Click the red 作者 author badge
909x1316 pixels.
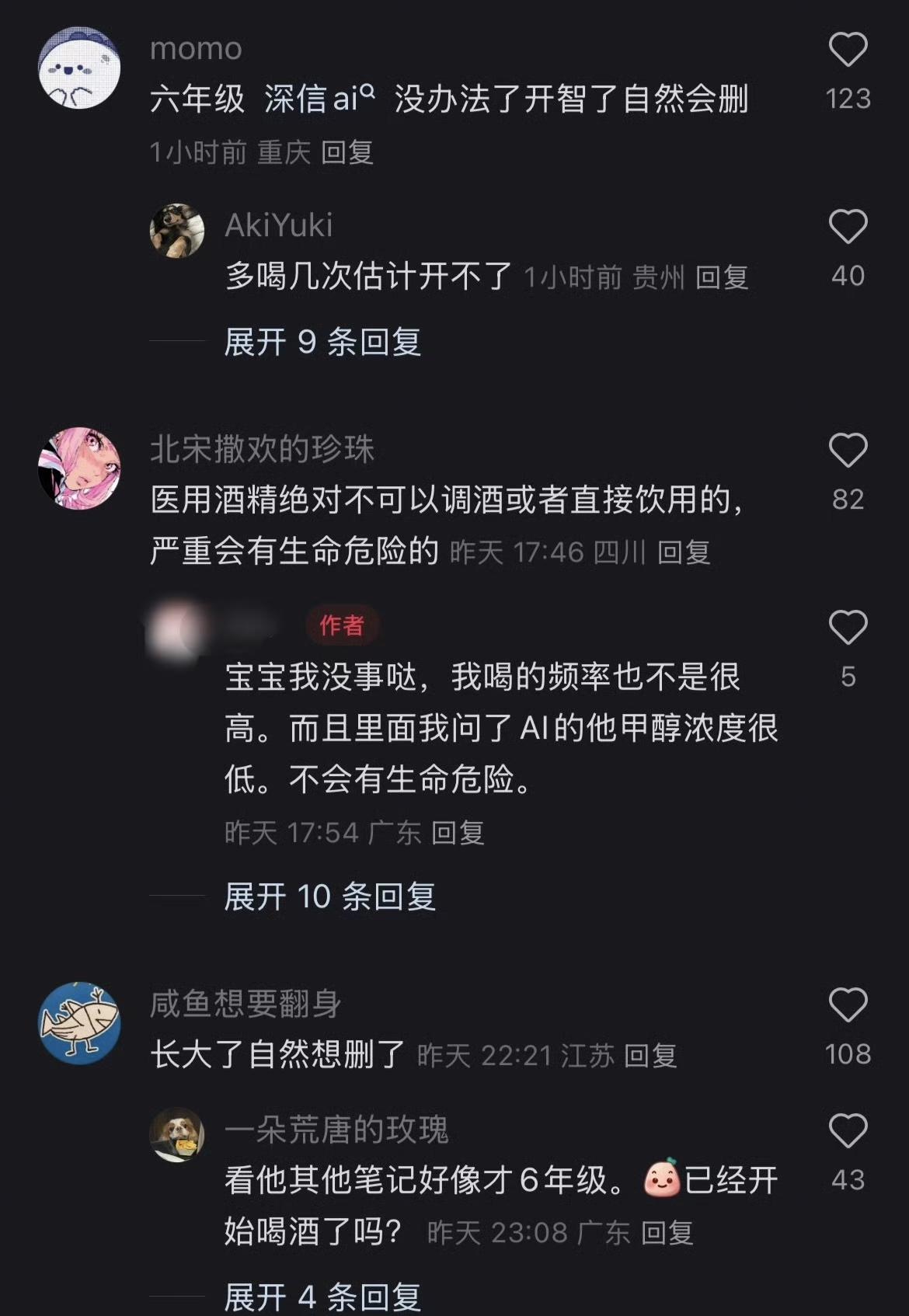coord(342,625)
